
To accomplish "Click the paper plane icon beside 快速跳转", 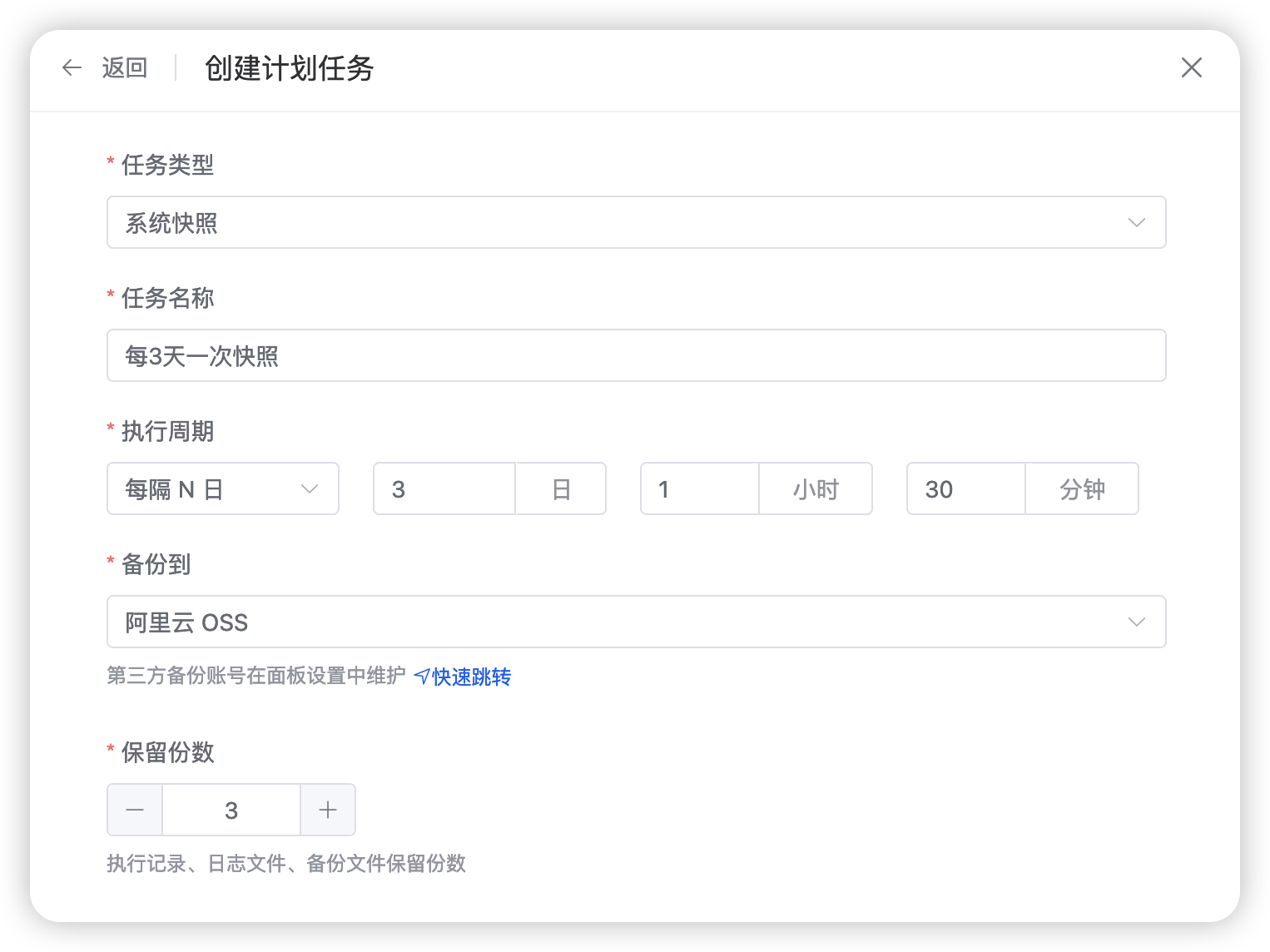I will point(422,677).
